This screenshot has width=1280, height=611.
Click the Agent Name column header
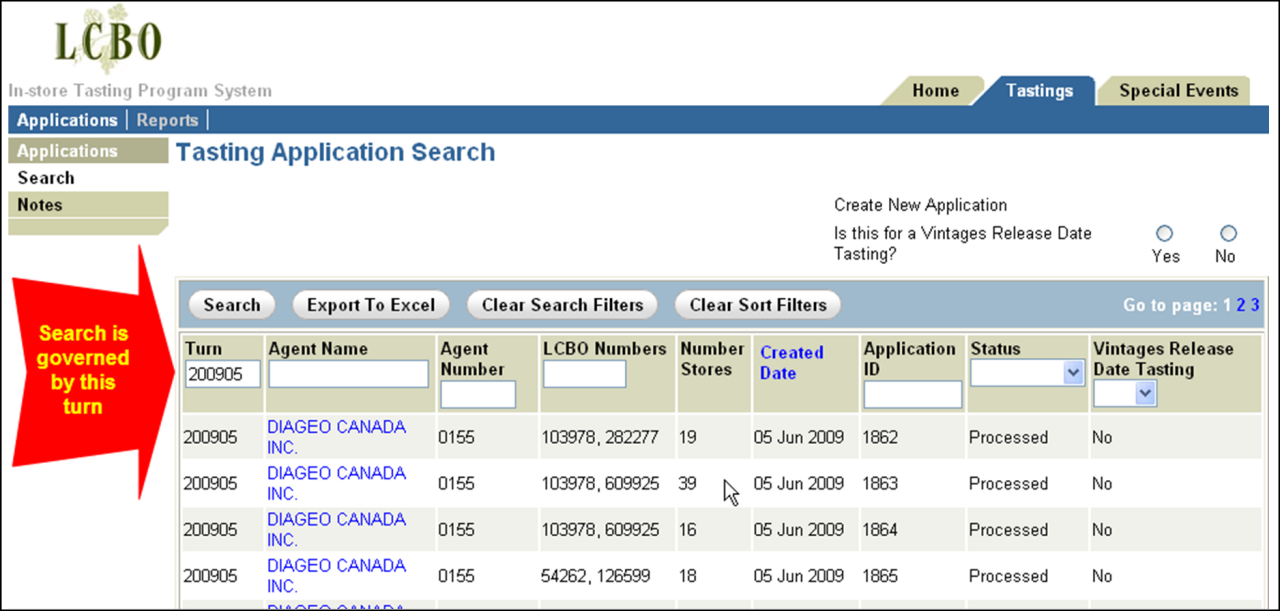point(317,349)
